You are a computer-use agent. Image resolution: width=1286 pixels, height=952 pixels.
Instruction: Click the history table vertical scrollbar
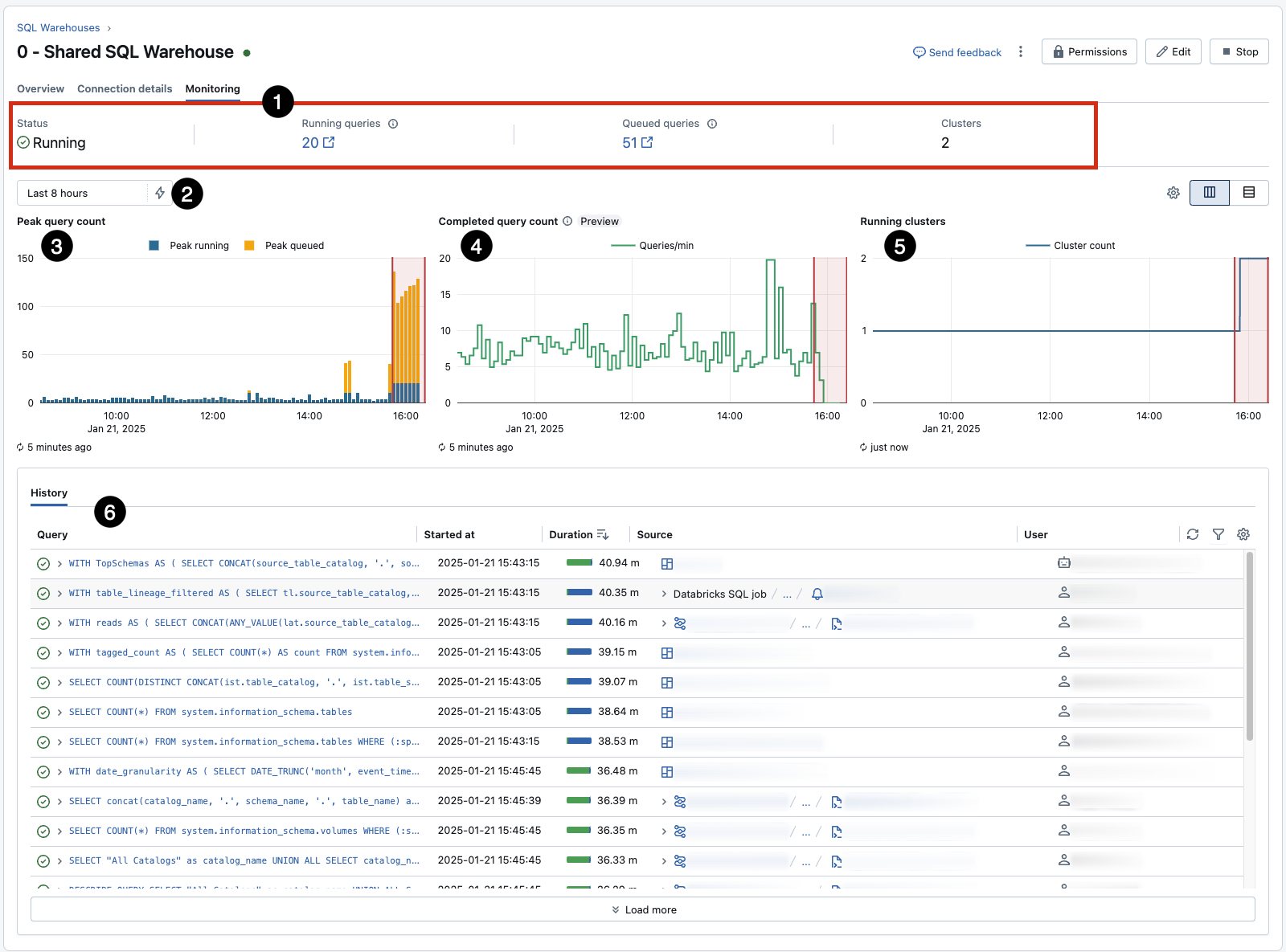[1249, 646]
